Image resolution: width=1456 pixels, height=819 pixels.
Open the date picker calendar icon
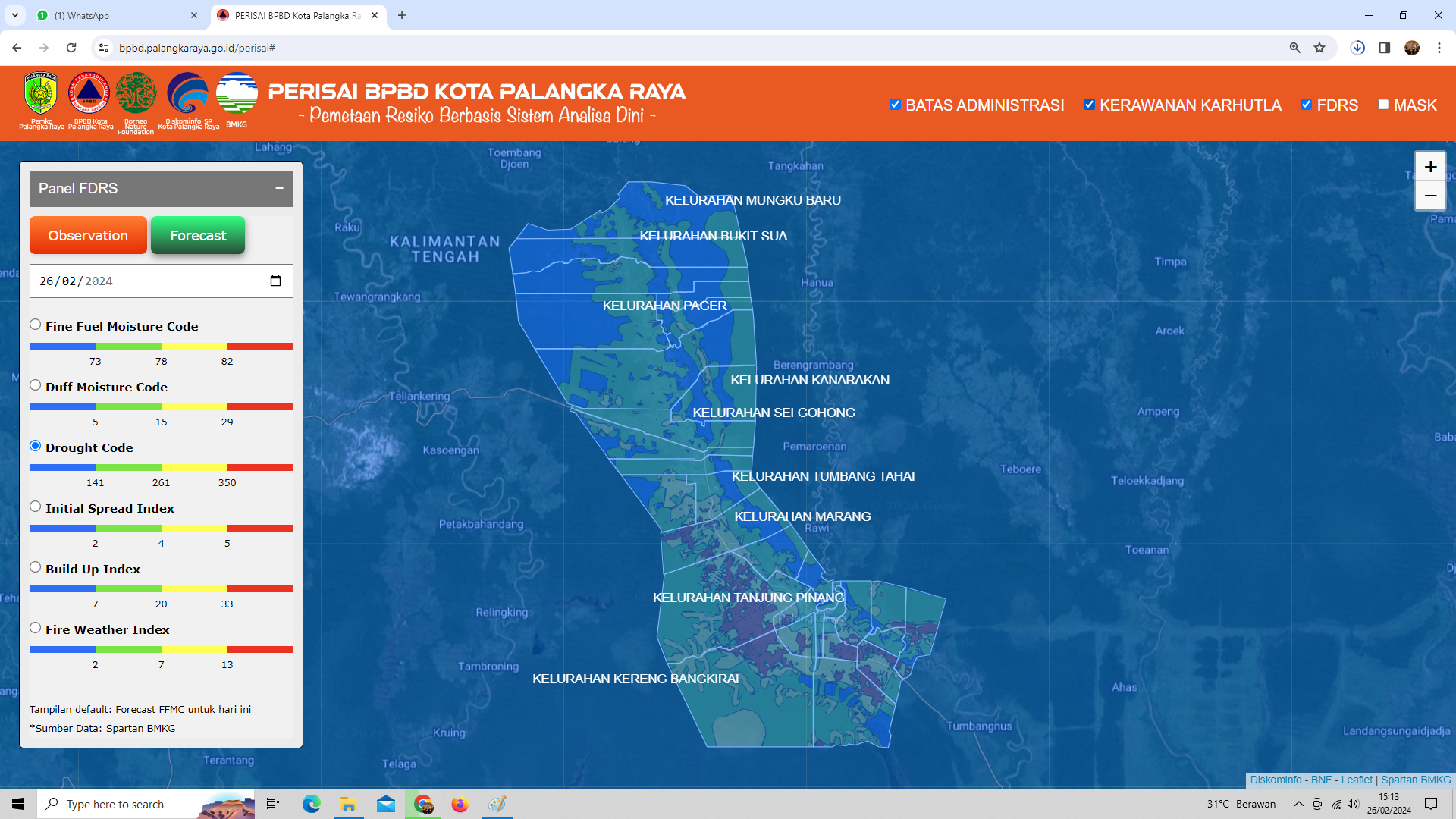275,281
